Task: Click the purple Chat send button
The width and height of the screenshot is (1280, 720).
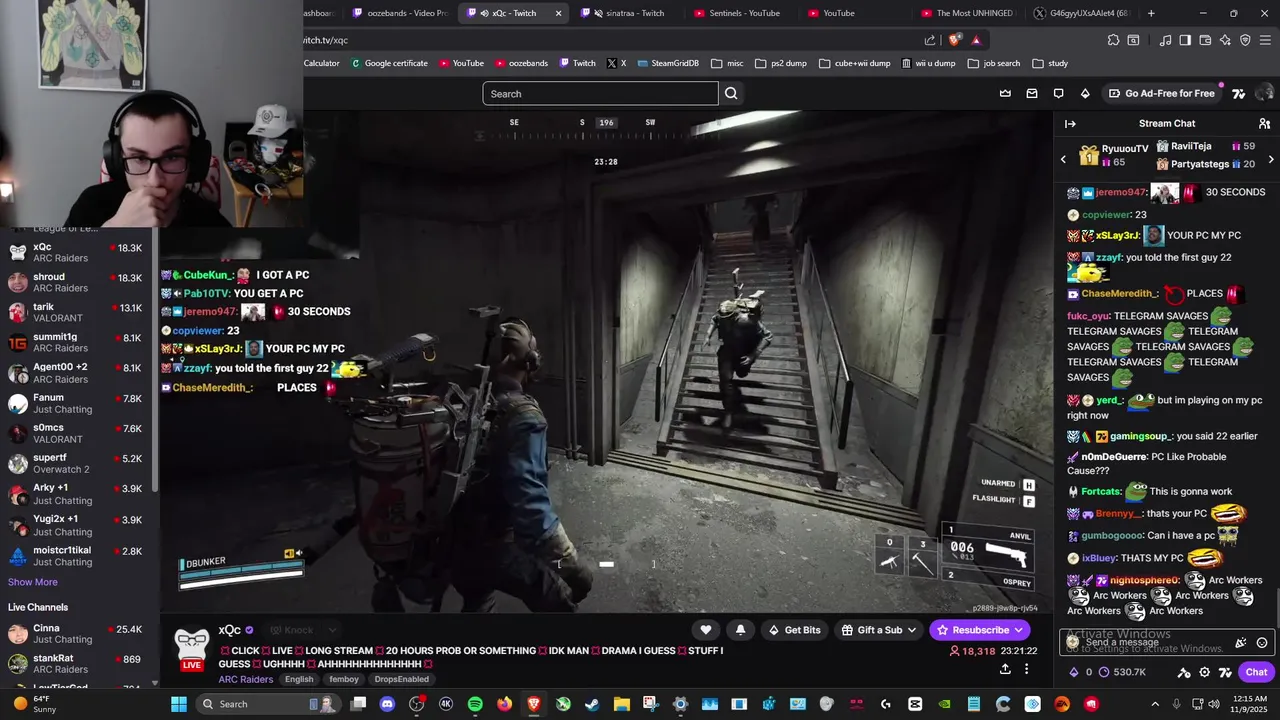Action: point(1256,672)
